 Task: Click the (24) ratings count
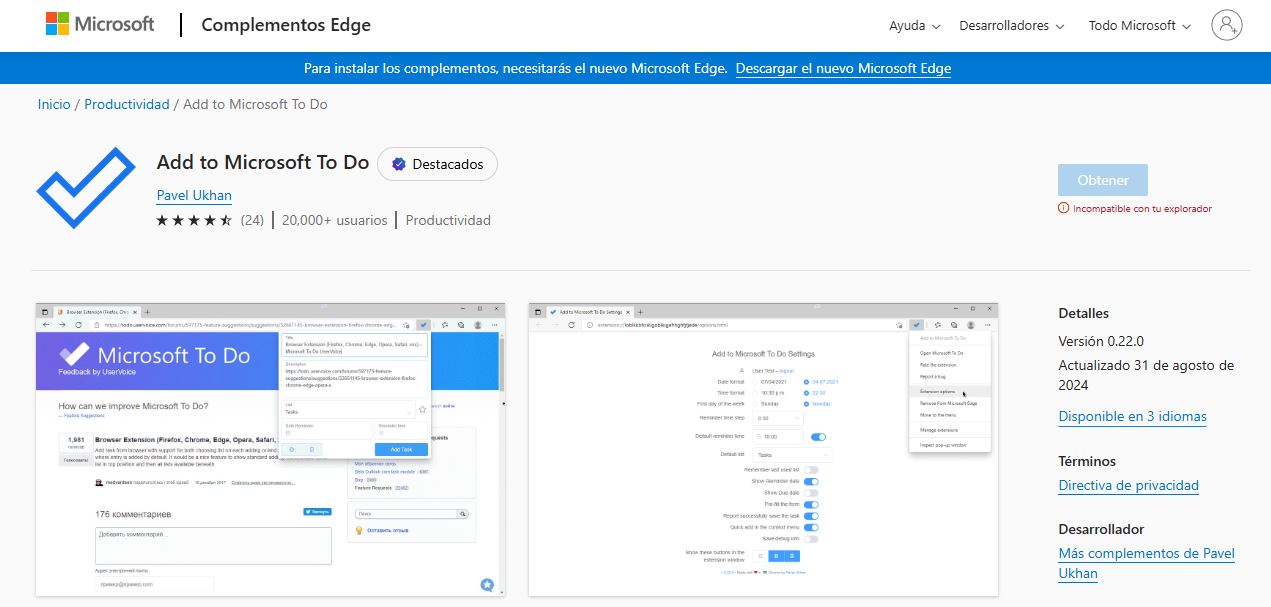coord(252,220)
